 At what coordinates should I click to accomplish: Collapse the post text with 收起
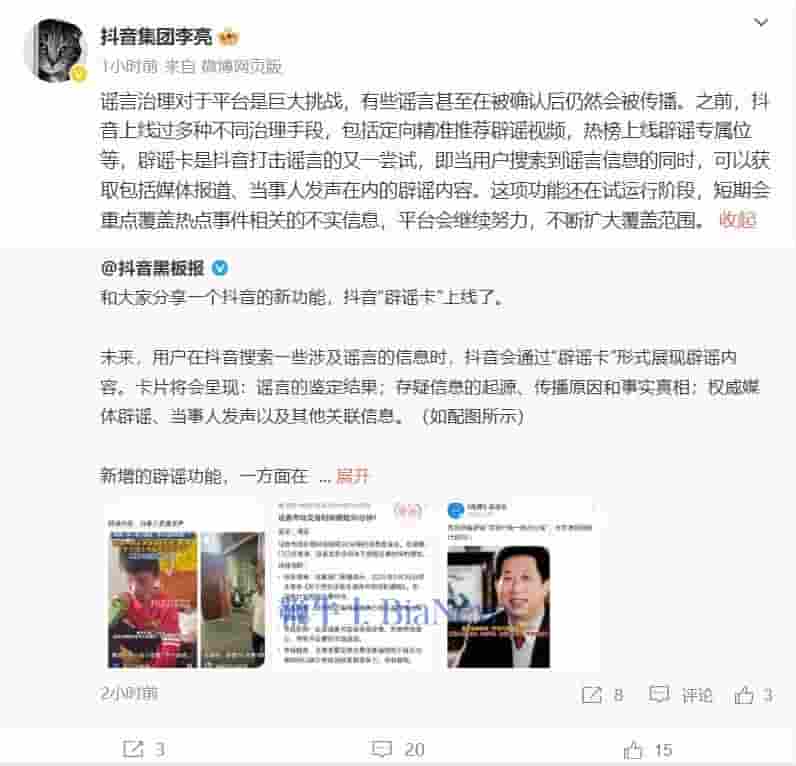click(x=738, y=220)
